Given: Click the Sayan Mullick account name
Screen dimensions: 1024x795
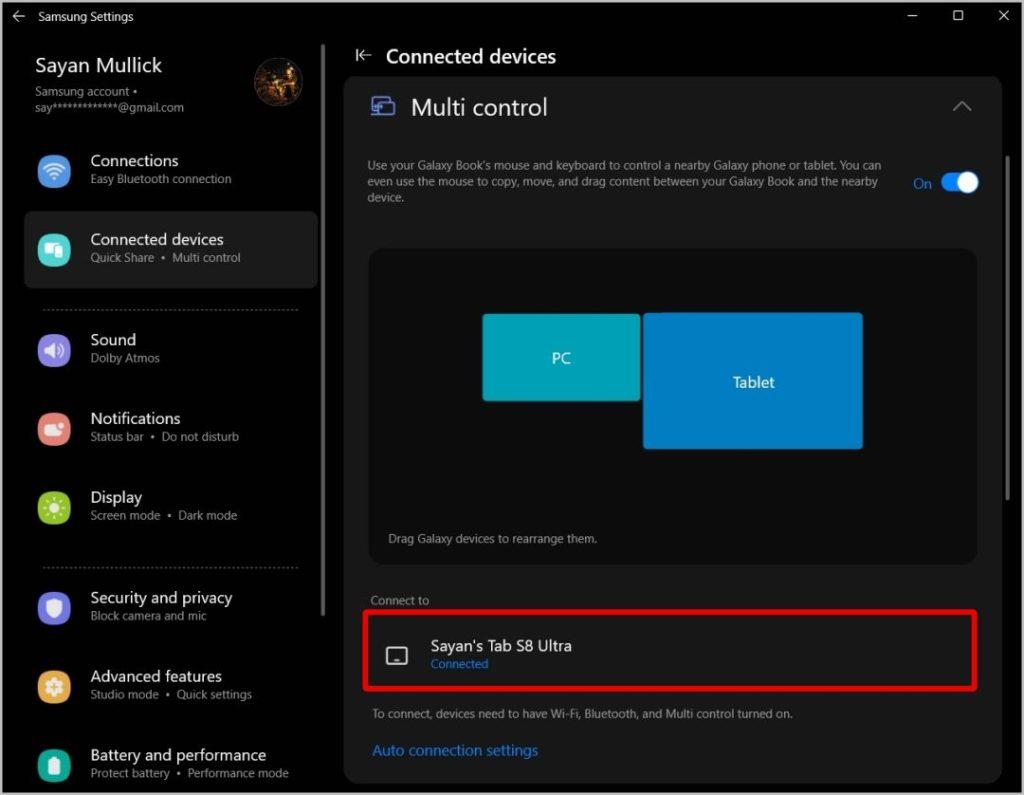Looking at the screenshot, I should click(99, 65).
